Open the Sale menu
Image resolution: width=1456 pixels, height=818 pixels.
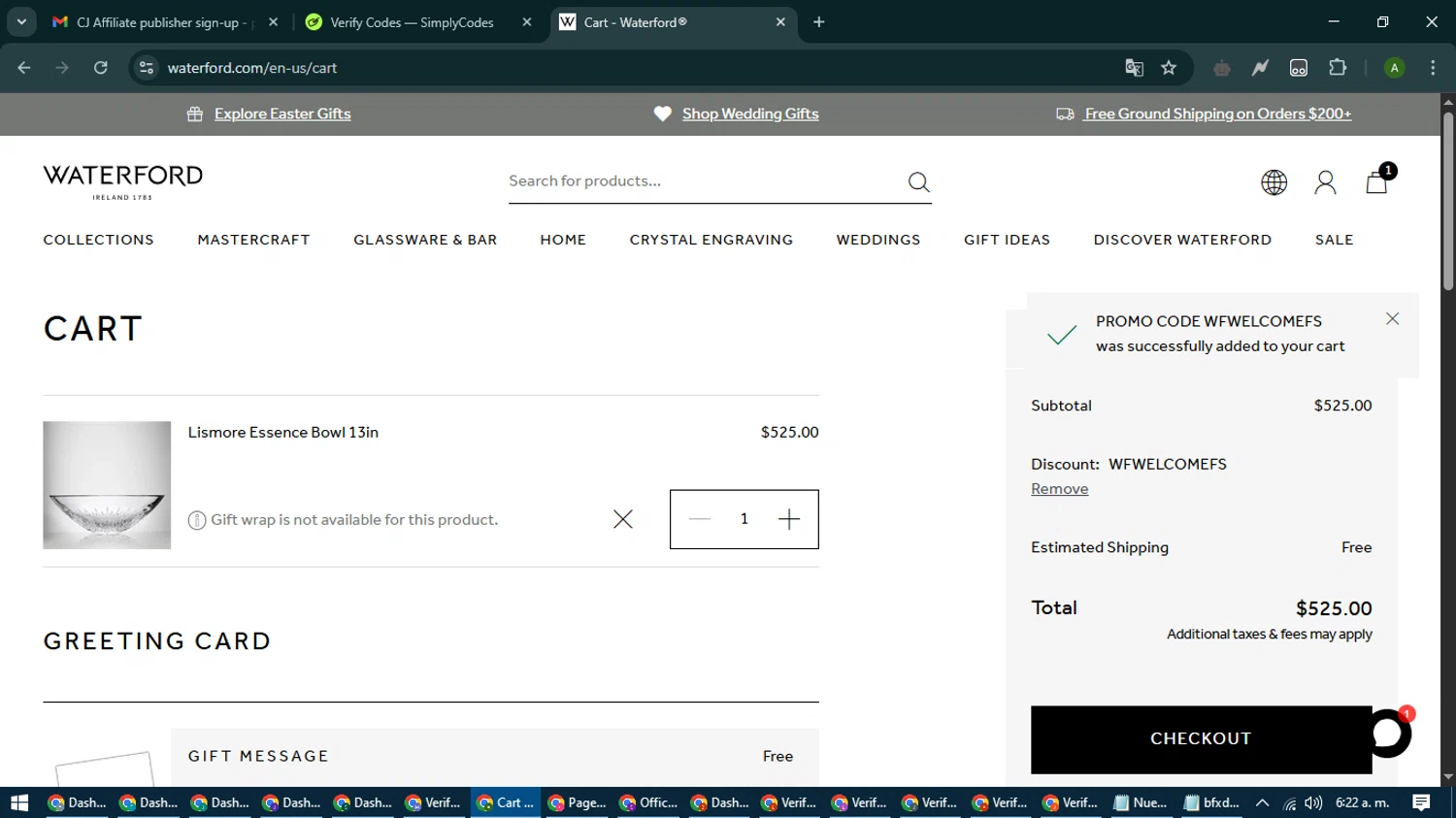[1334, 240]
